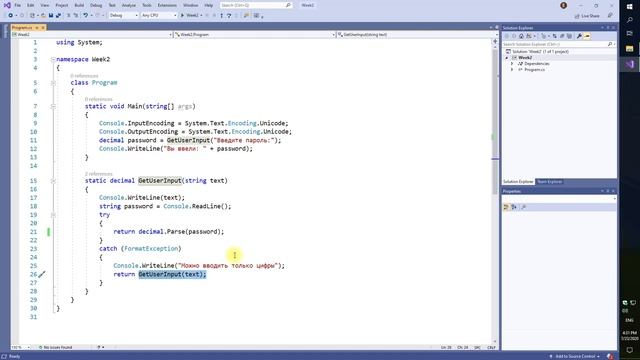Collapse the class Program code block
The width and height of the screenshot is (640, 360).
point(53,83)
